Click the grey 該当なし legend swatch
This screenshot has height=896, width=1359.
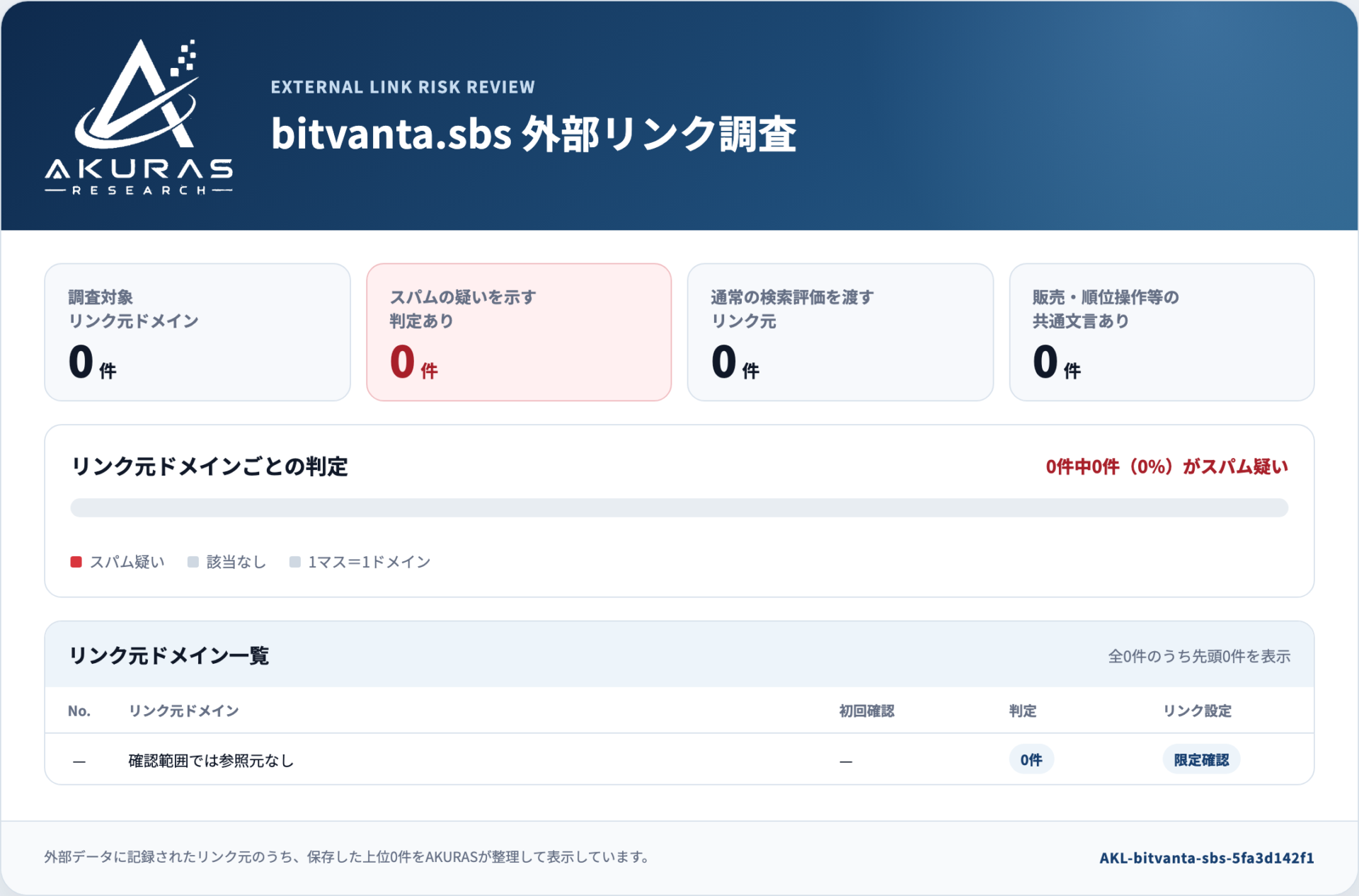193,562
